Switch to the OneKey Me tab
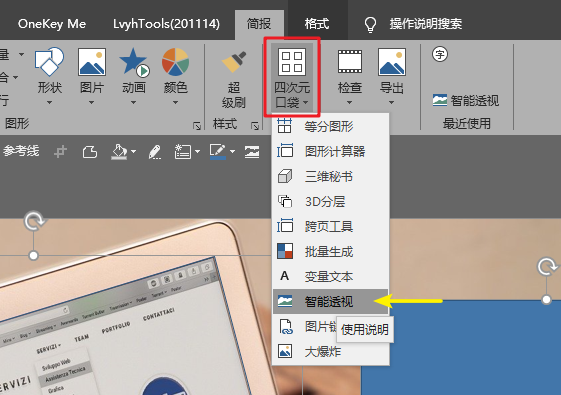This screenshot has height=395, width=561. pos(52,24)
